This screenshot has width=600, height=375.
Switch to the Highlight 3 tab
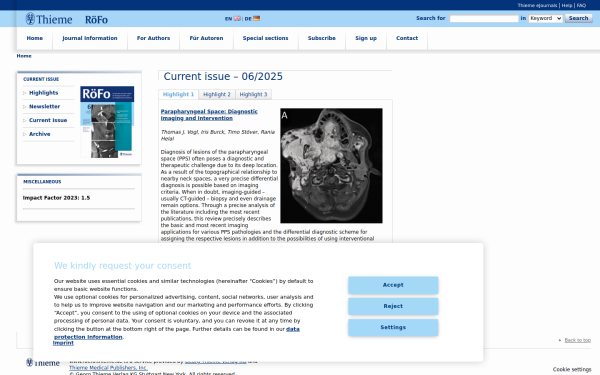click(x=253, y=95)
